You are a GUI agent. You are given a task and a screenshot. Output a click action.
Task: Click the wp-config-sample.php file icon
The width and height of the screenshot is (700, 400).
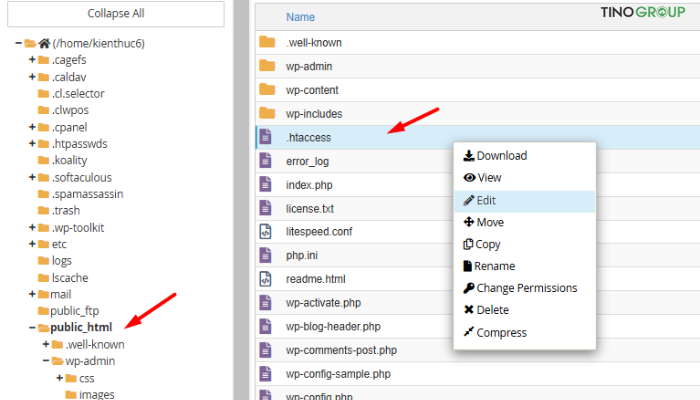click(x=265, y=373)
